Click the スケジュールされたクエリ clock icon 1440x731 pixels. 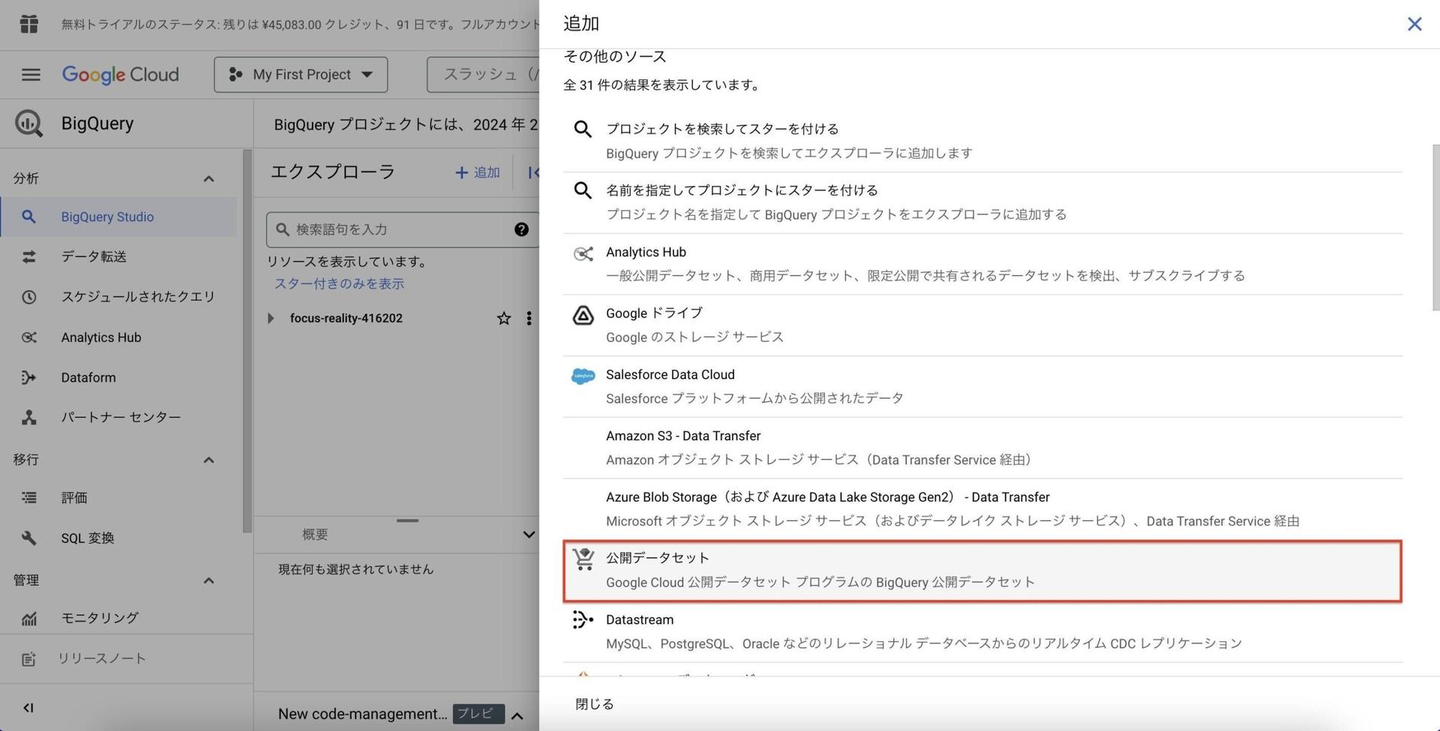pos(29,297)
